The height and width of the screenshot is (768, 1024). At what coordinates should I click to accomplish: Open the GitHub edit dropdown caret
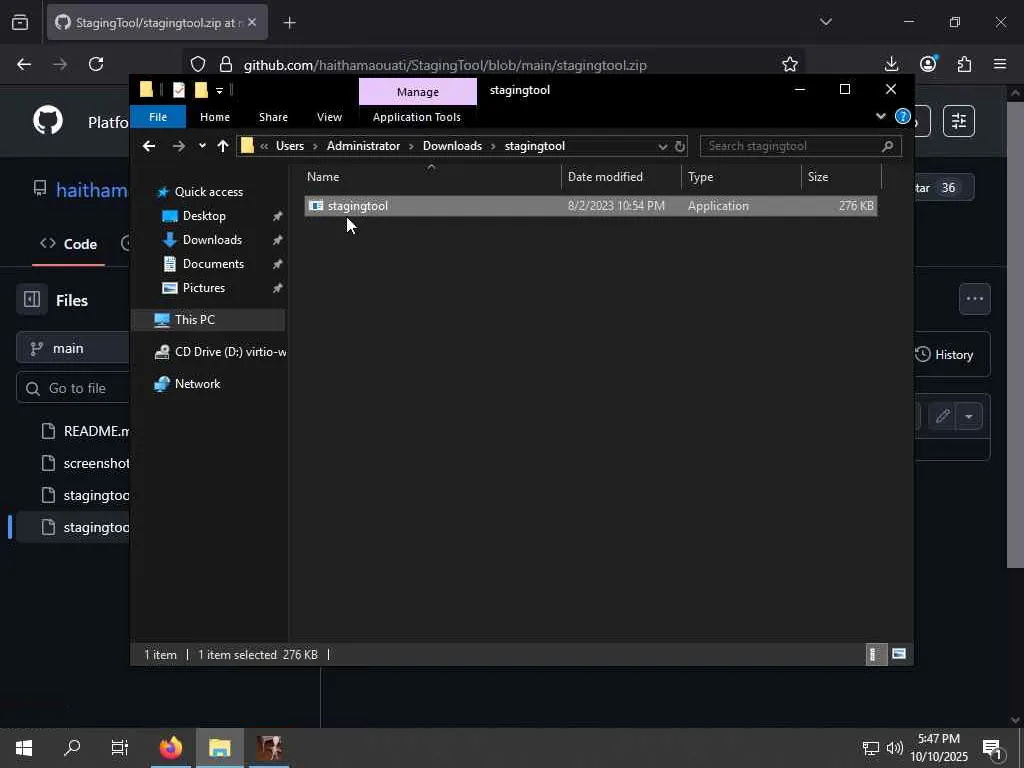click(969, 417)
